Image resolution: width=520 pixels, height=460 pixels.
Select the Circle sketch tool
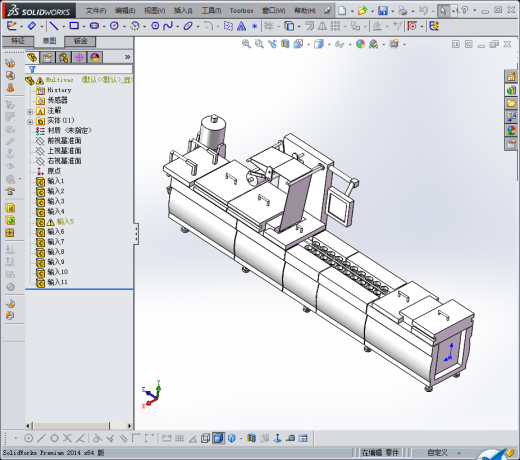click(x=114, y=26)
